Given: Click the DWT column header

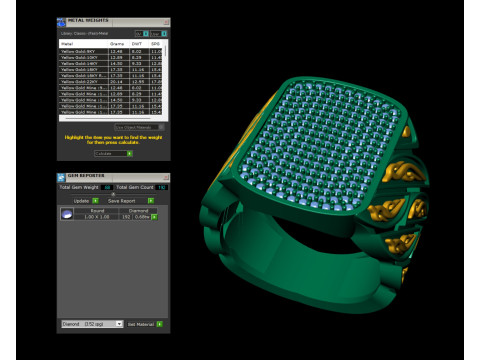Looking at the screenshot, I should [138, 44].
